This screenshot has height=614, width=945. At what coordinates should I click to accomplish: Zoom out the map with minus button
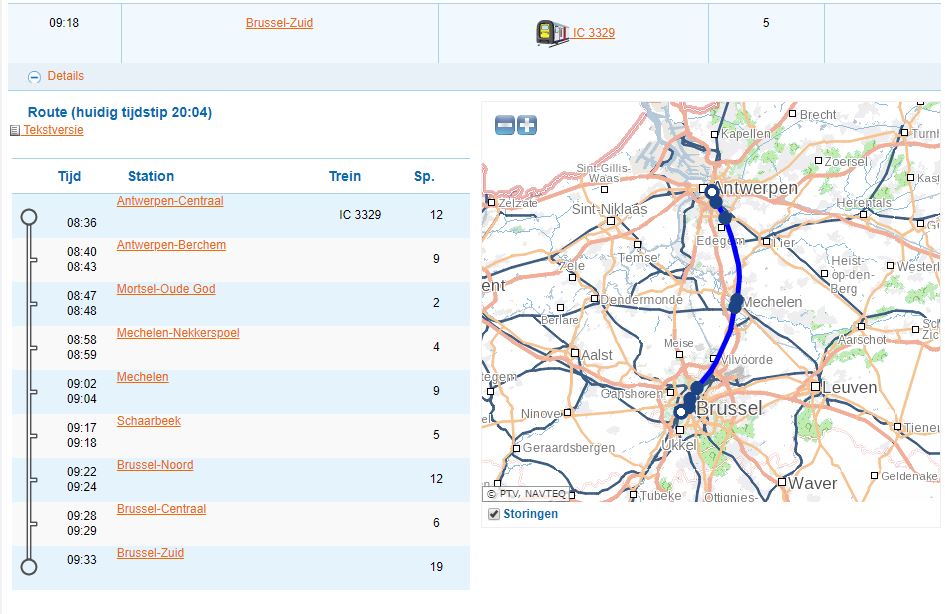click(x=505, y=125)
